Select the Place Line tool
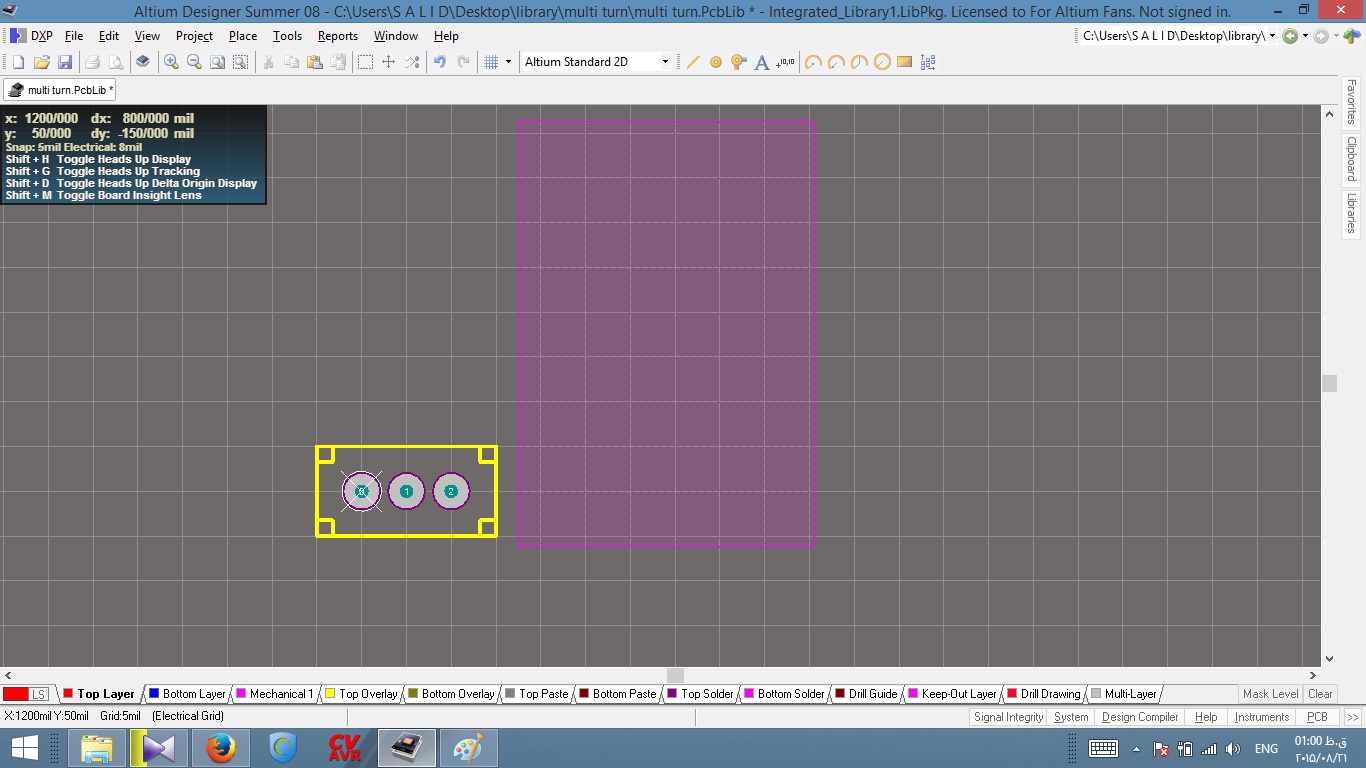This screenshot has width=1366, height=768. coord(693,62)
